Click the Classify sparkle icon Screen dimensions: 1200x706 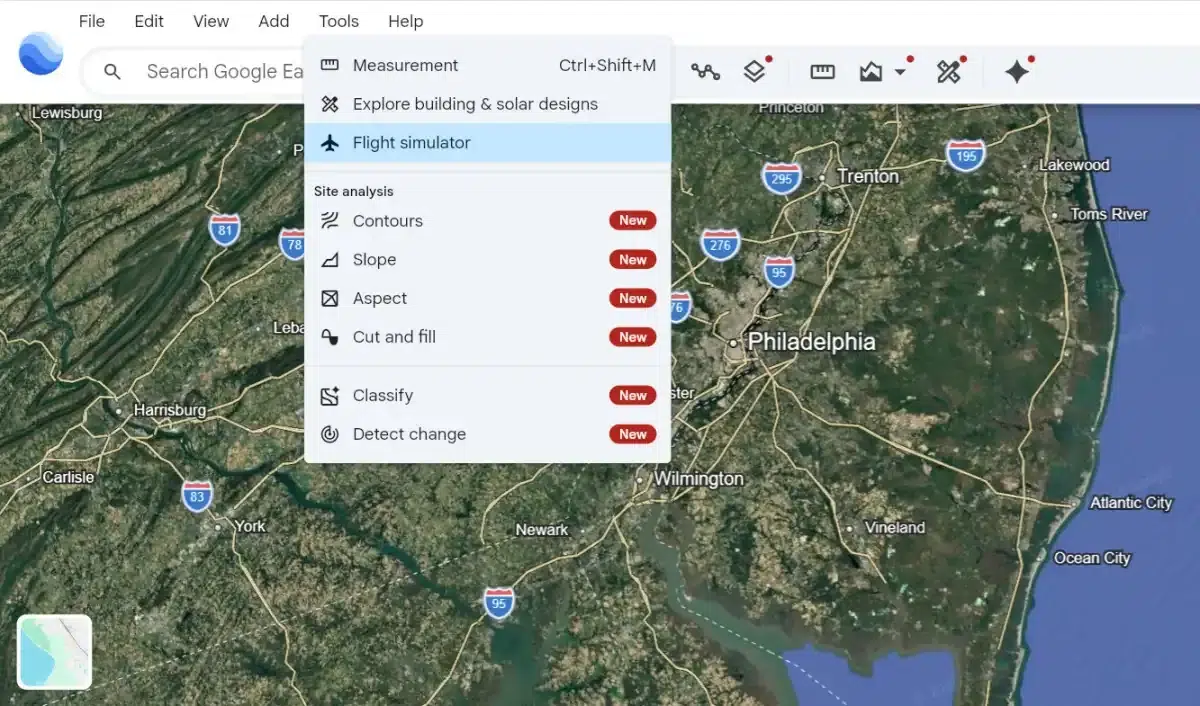point(330,396)
